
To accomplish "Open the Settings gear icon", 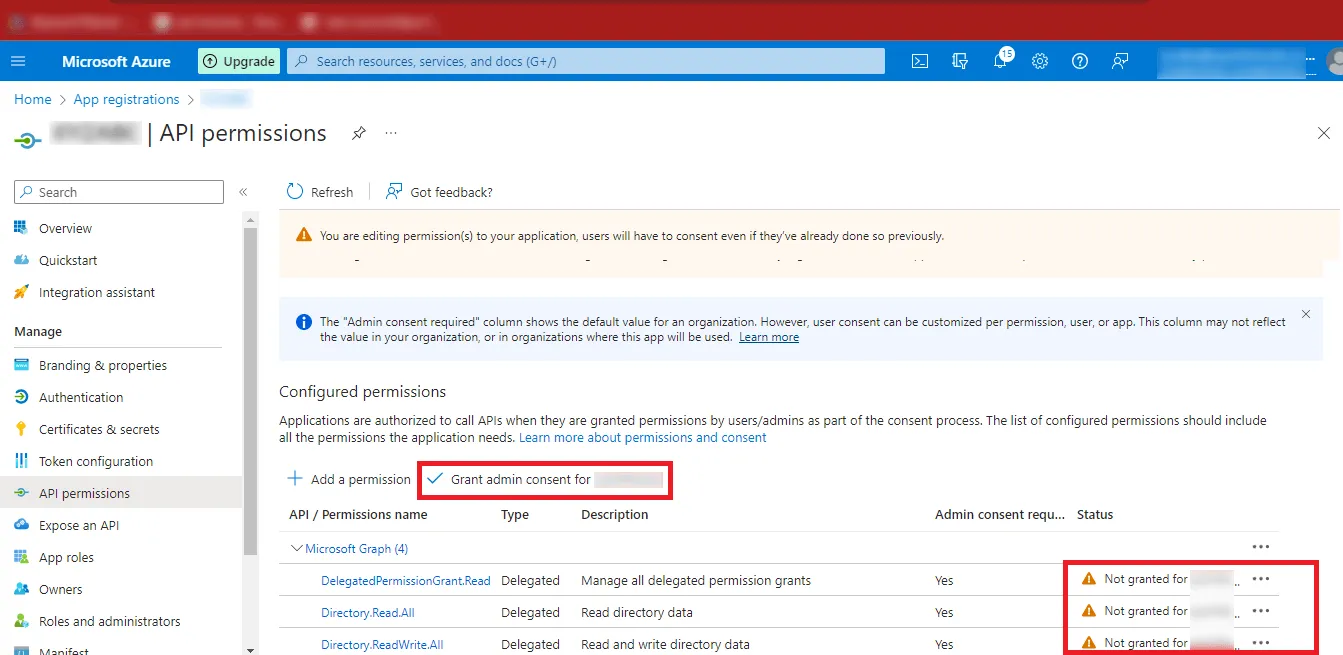I will click(1040, 61).
